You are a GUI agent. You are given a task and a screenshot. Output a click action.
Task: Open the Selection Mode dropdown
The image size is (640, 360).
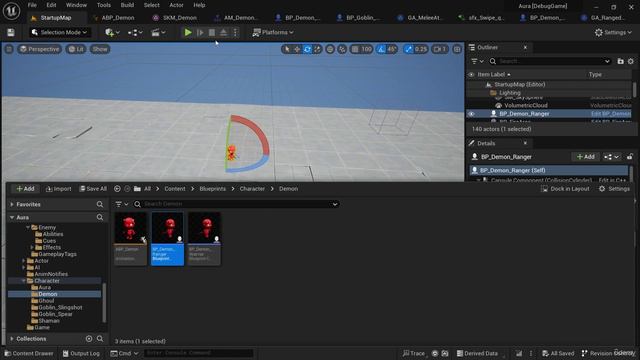click(x=60, y=32)
